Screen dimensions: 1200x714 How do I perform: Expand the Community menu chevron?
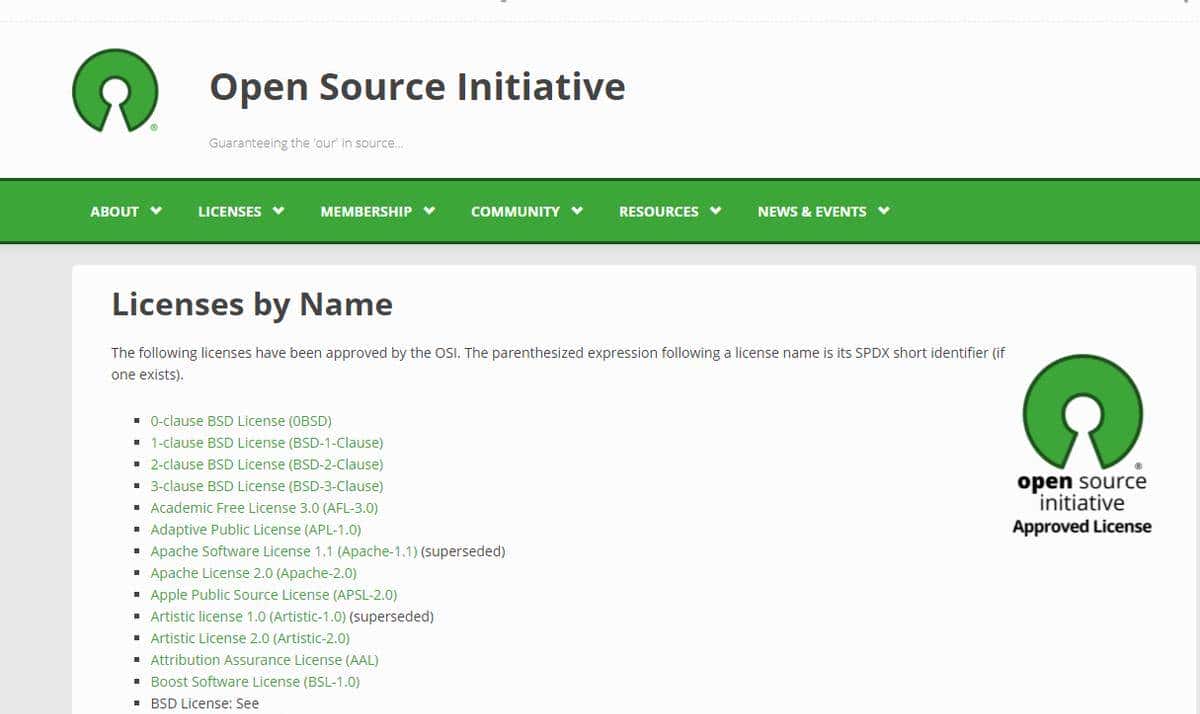pyautogui.click(x=577, y=211)
